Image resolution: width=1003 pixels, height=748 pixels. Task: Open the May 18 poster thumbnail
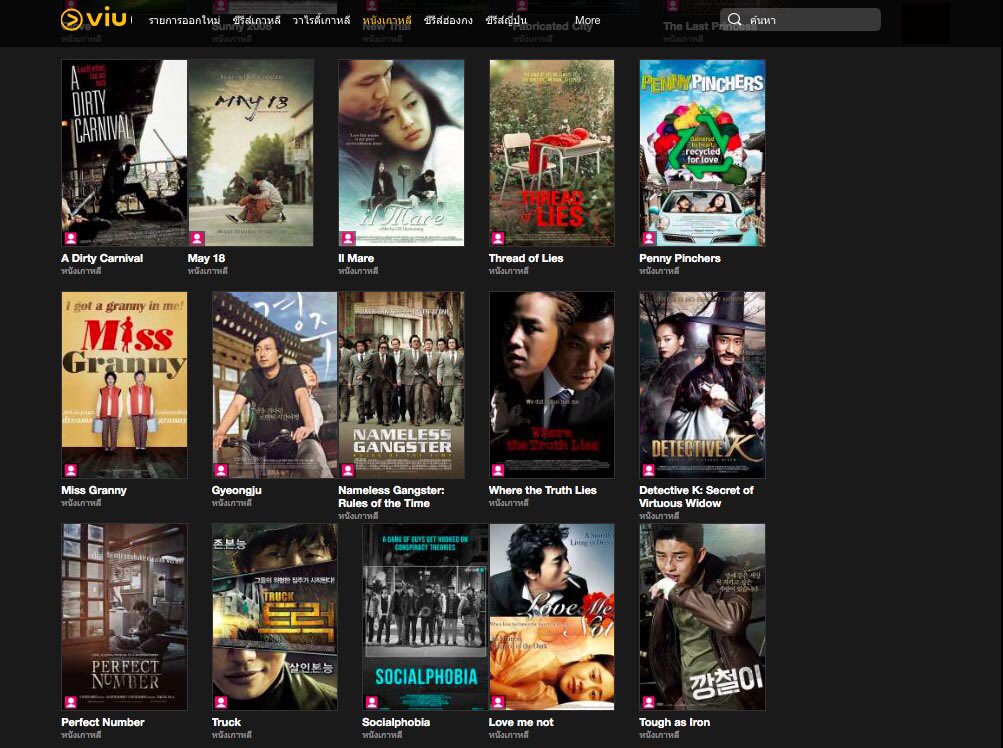pos(251,153)
